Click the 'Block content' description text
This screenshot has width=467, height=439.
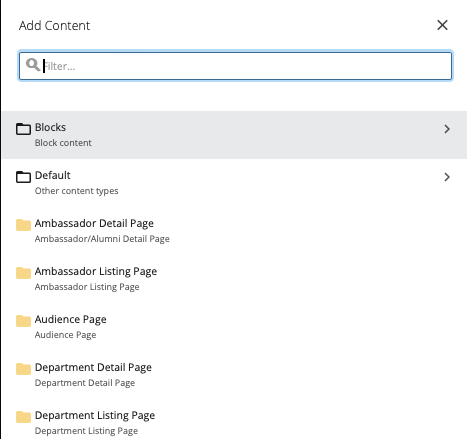(x=63, y=143)
